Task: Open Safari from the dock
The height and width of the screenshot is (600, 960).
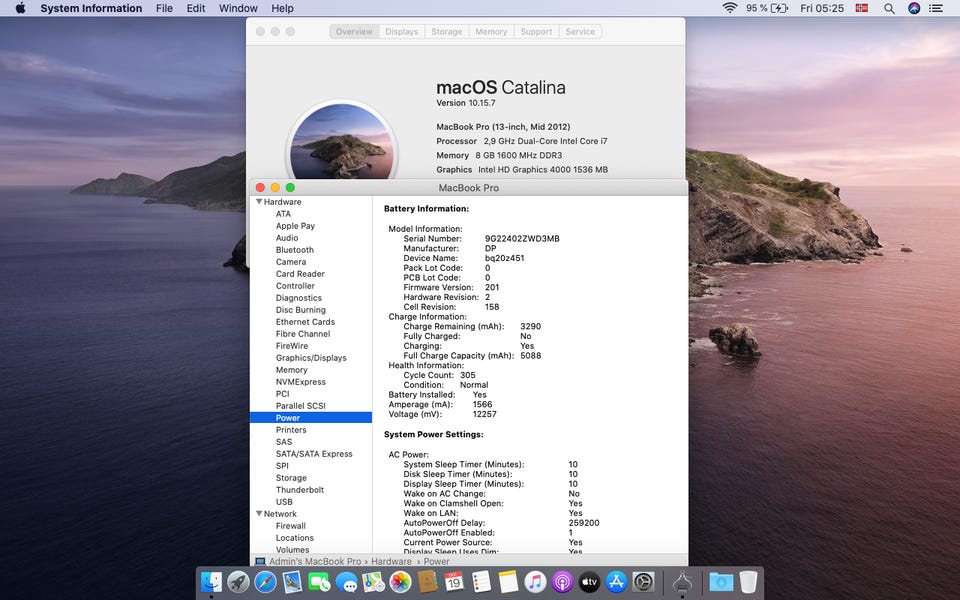Action: 265,581
